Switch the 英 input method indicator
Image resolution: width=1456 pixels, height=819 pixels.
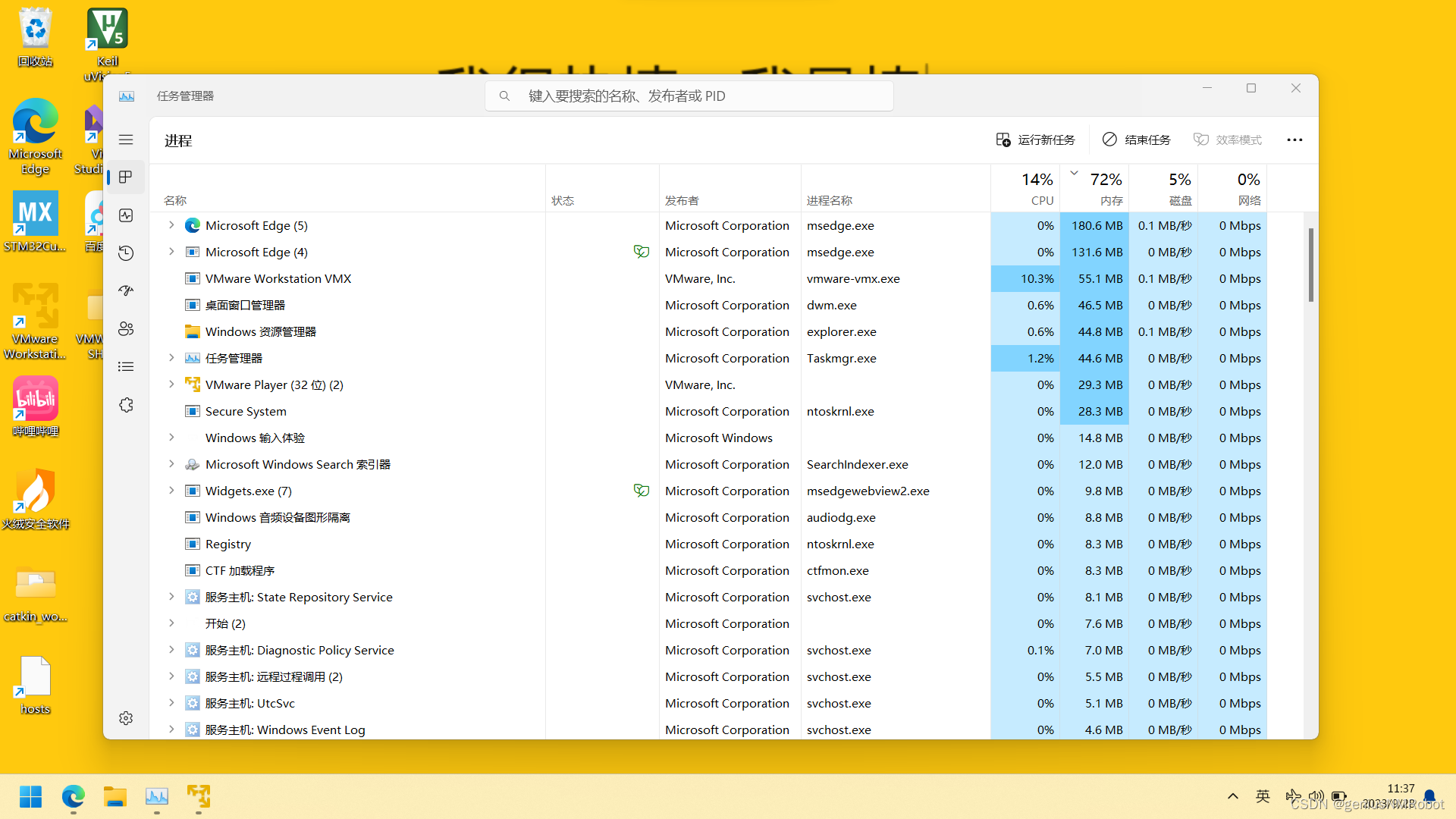click(x=1263, y=796)
